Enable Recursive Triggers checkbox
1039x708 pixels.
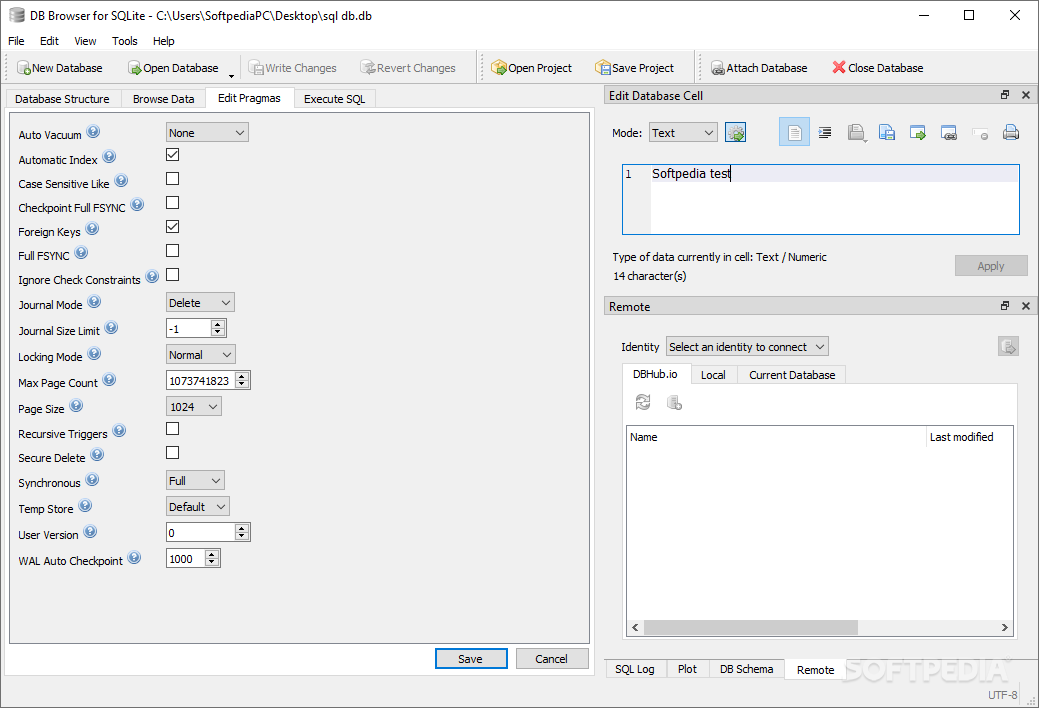172,428
